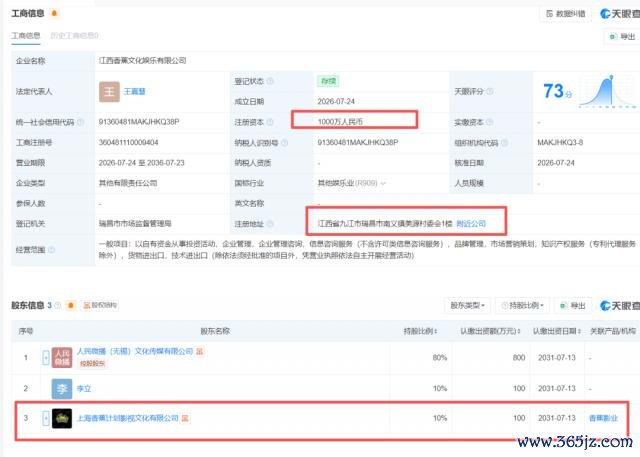This screenshot has width=640, height=457.
Task: Open the 人民微播（无锡）文化传媒有限公司 link
Action: click(x=135, y=351)
